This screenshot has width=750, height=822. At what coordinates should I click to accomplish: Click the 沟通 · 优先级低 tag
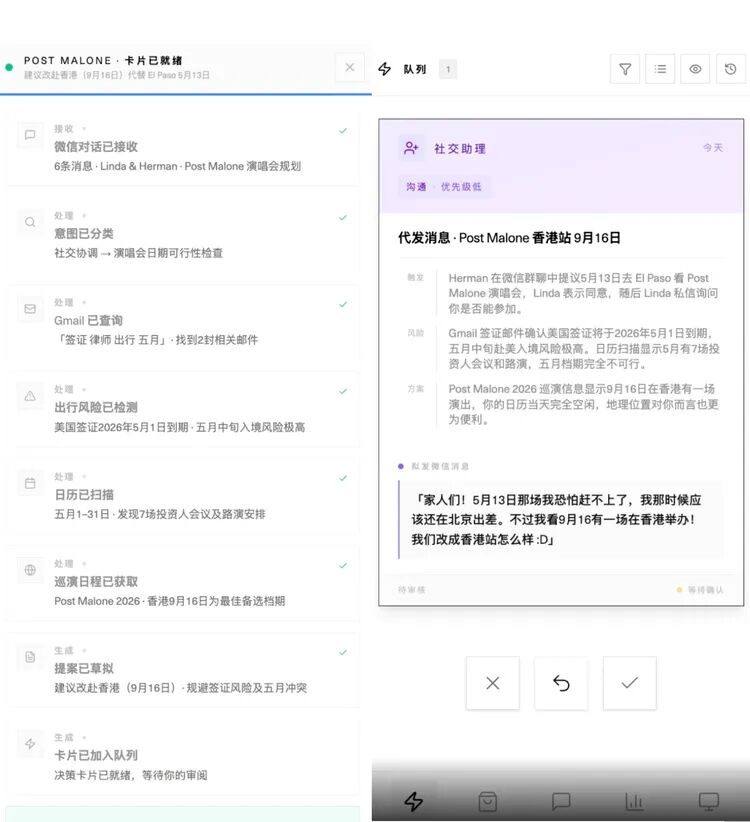pyautogui.click(x=443, y=186)
